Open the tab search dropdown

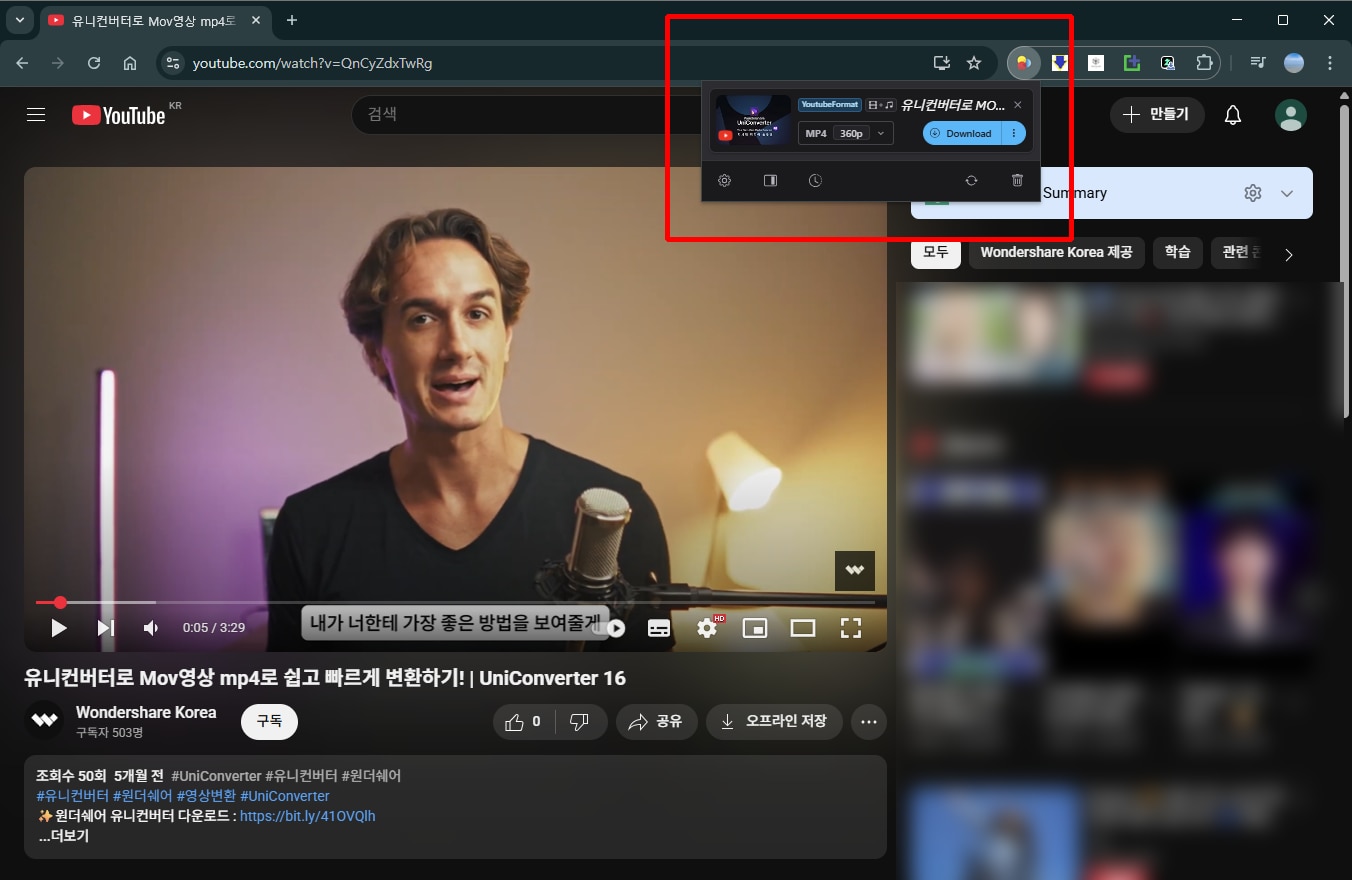[19, 20]
